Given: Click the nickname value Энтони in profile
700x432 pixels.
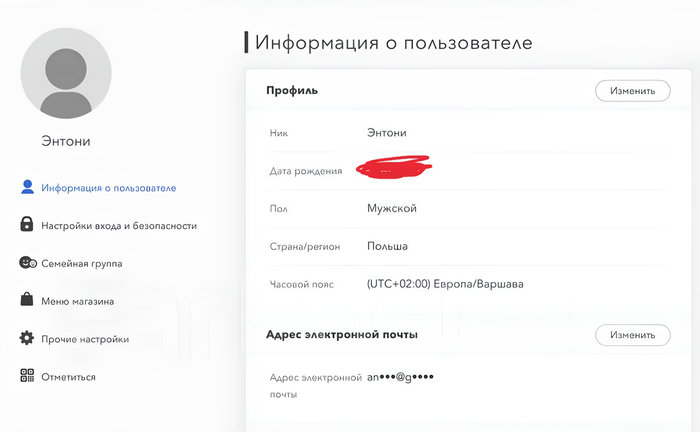Looking at the screenshot, I should click(387, 132).
